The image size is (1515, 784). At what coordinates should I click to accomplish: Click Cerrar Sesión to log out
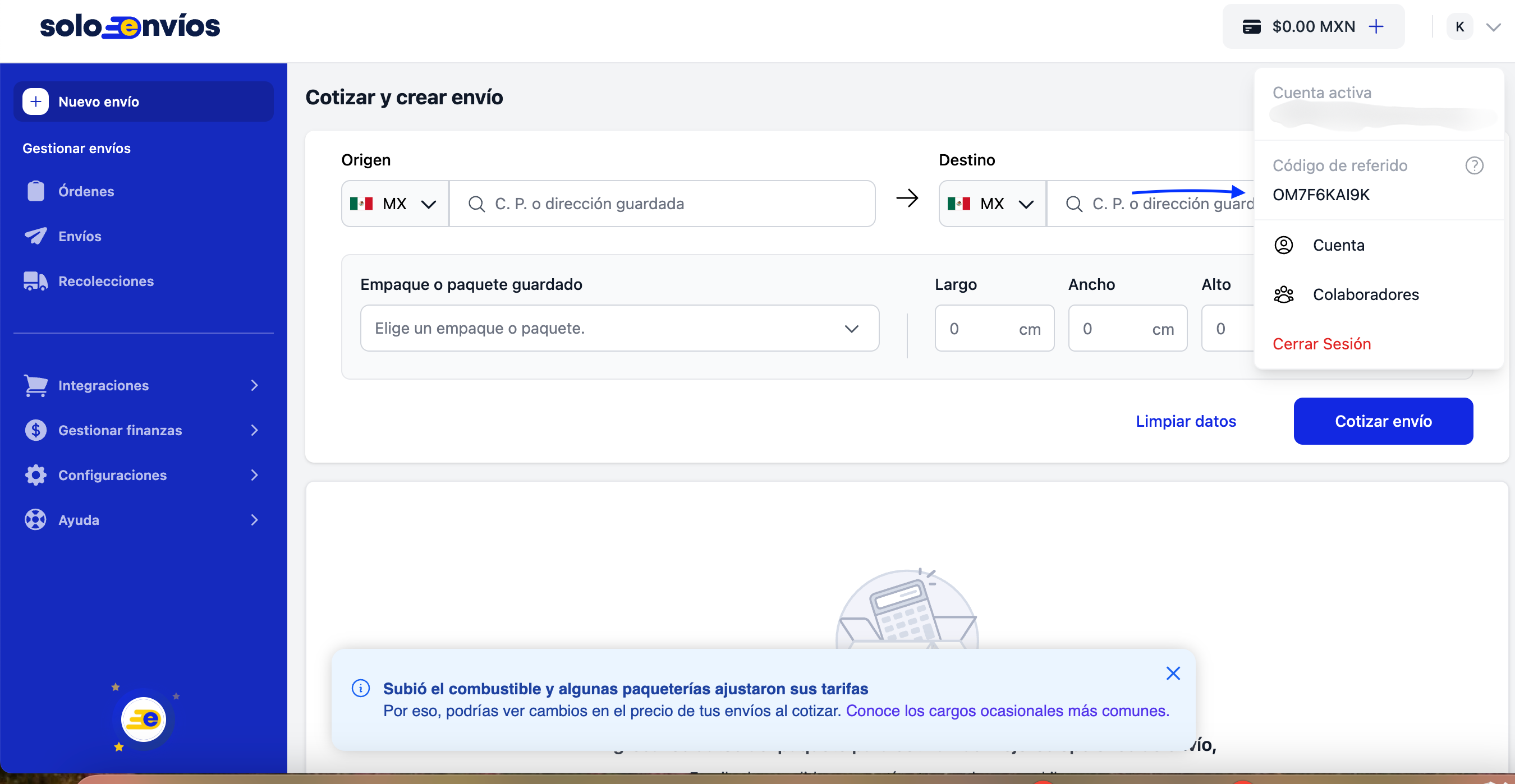tap(1321, 344)
